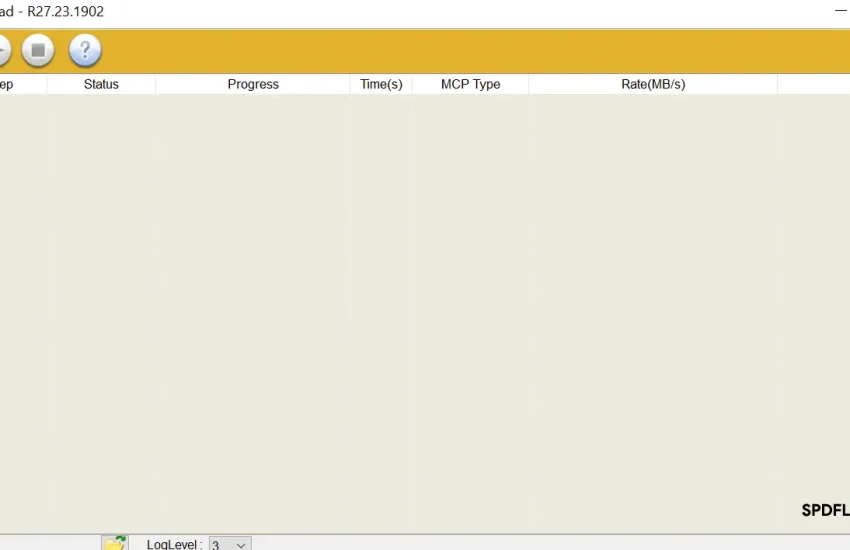Viewport: 850px width, 550px height.
Task: Select the Progress column header
Action: [253, 85]
